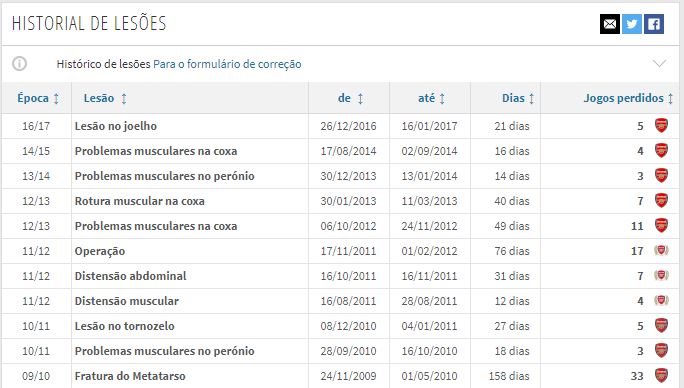Screen dimensions: 684x388
Task: Click club crest in Rotura muscular row
Action: coord(661,200)
